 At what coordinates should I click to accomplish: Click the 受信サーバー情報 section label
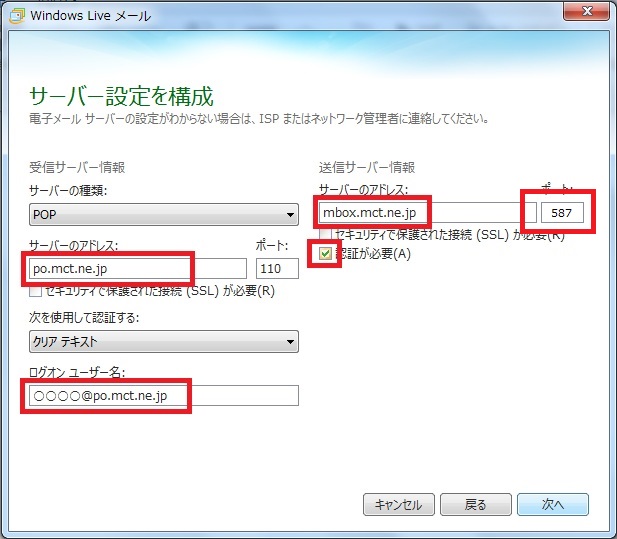click(x=77, y=168)
